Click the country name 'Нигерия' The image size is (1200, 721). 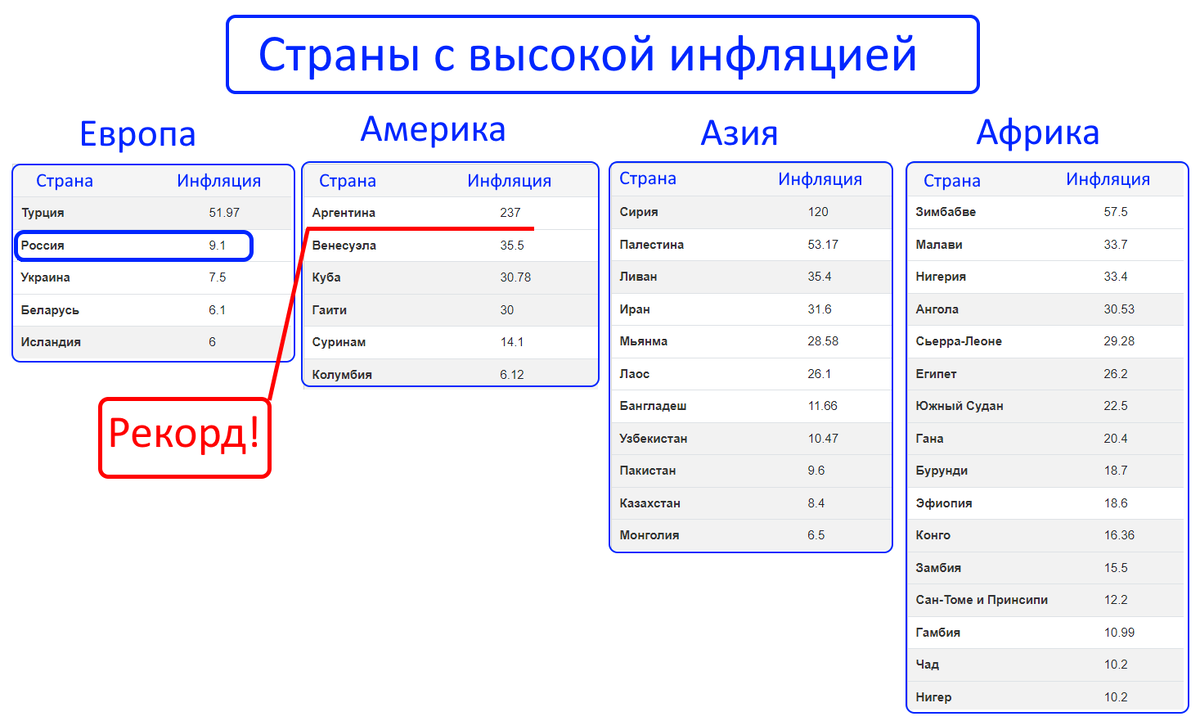[941, 277]
